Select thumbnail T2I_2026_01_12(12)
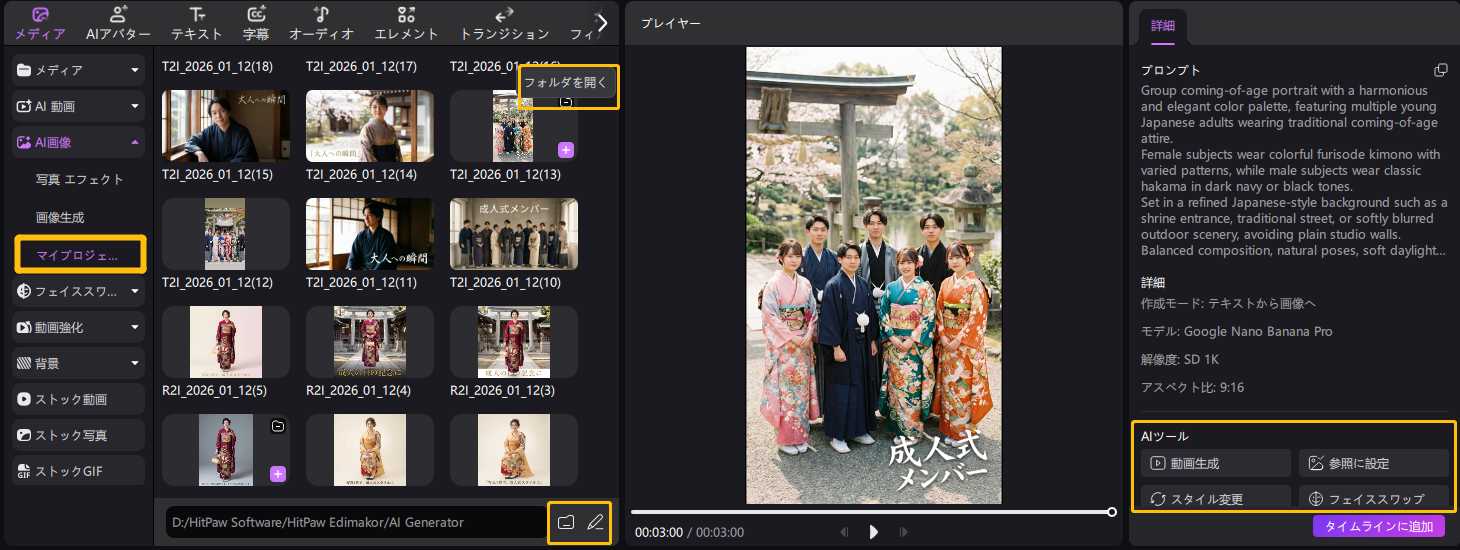 point(226,234)
